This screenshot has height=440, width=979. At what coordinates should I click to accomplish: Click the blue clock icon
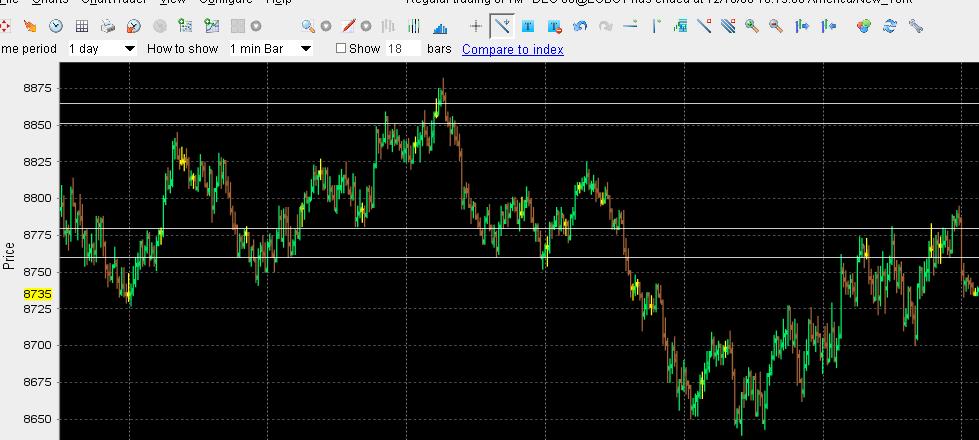tap(56, 26)
